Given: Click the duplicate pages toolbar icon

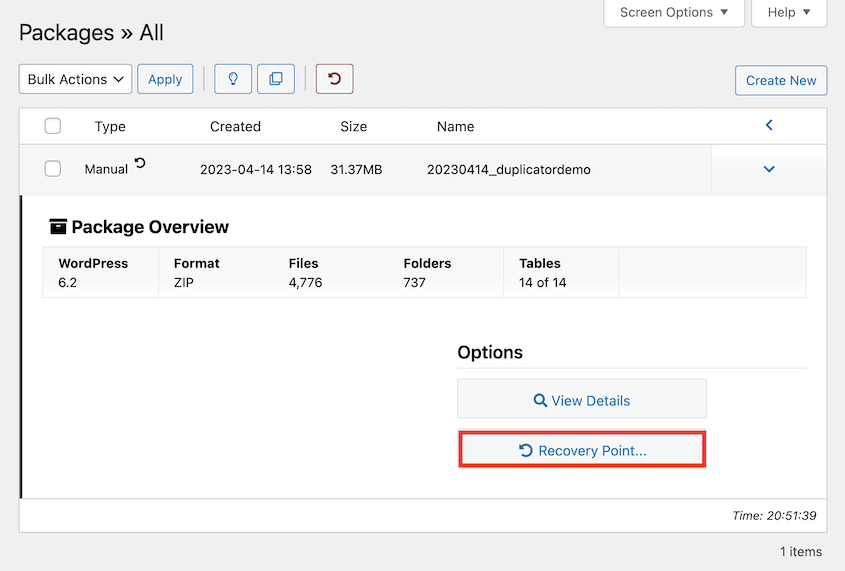Looking at the screenshot, I should click(276, 79).
